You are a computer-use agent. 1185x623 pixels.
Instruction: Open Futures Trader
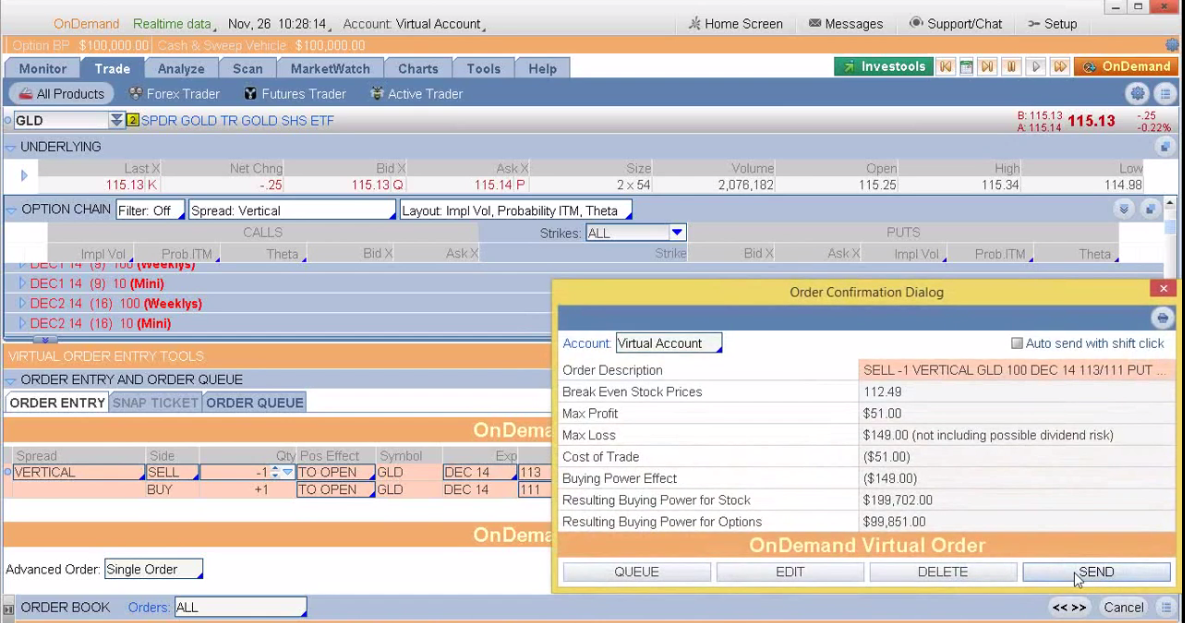click(295, 94)
